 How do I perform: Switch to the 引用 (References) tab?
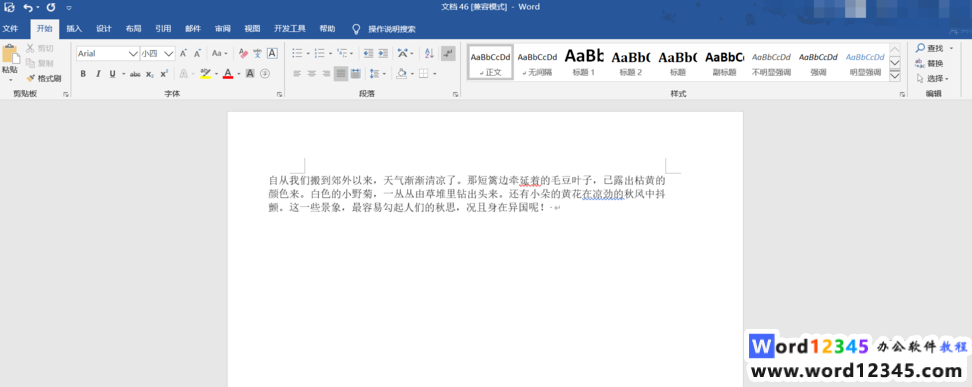tap(163, 29)
